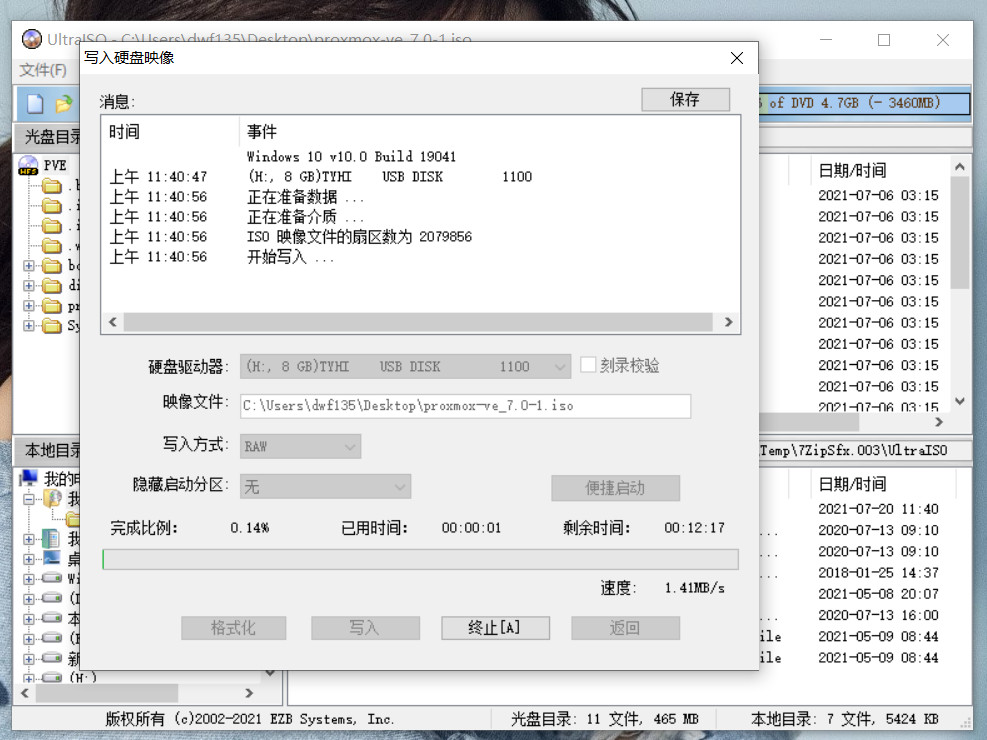Expand the "bo" folder tree node
Viewport: 987px width, 740px height.
click(x=28, y=266)
